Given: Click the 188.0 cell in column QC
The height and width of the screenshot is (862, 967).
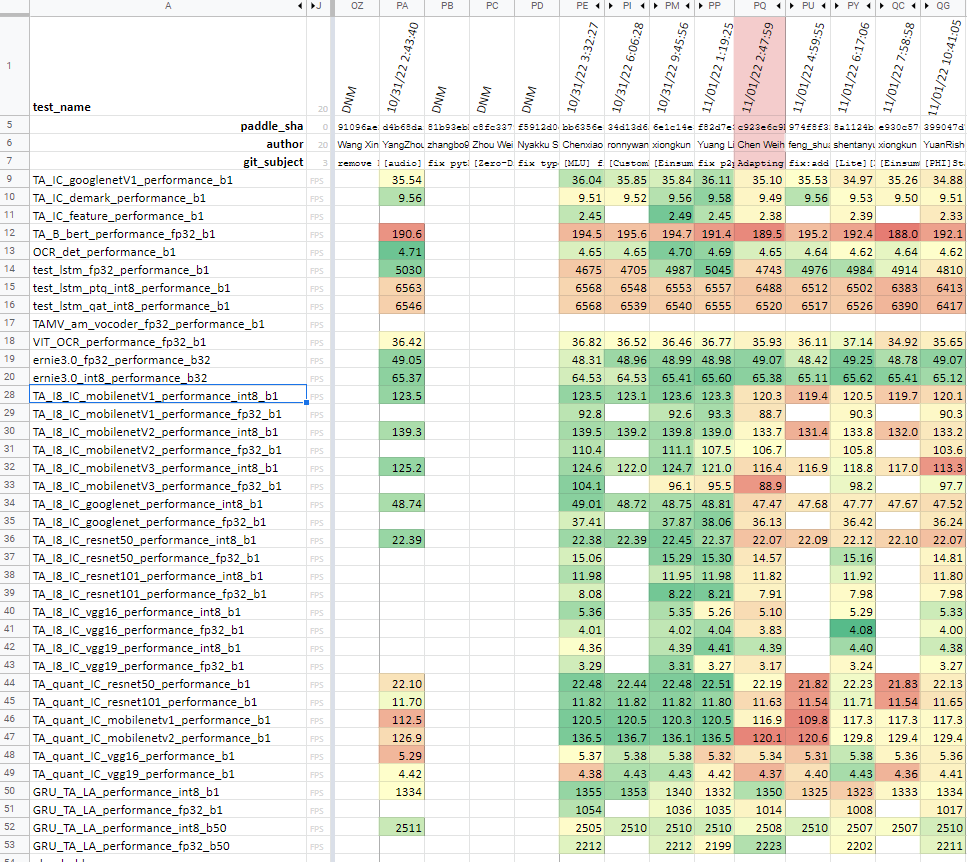Looking at the screenshot, I should 898,234.
